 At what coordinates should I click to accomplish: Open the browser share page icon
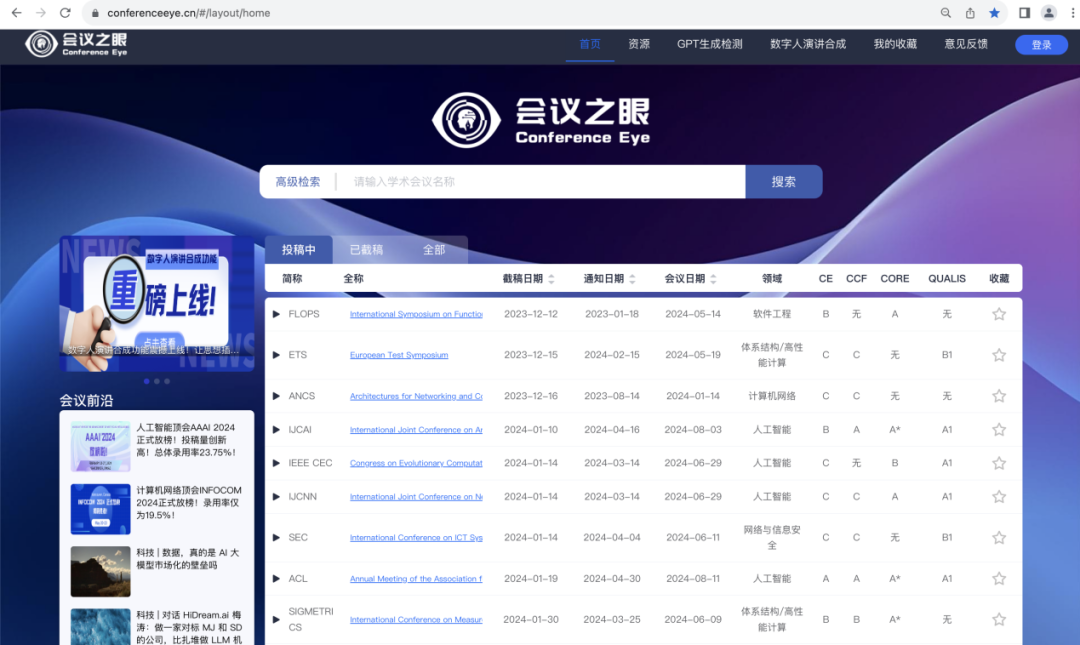970,13
